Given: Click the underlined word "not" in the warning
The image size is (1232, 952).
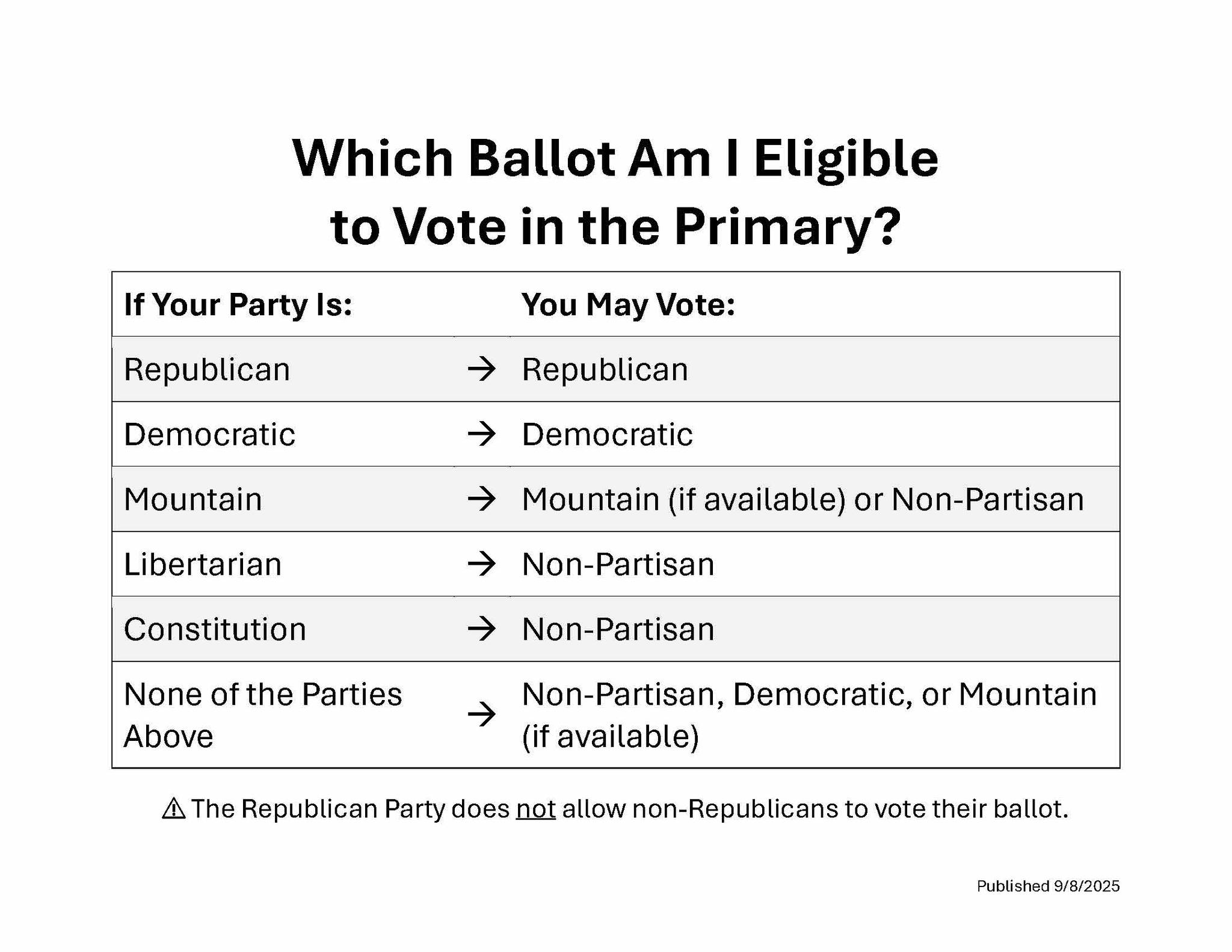Looking at the screenshot, I should click(535, 809).
